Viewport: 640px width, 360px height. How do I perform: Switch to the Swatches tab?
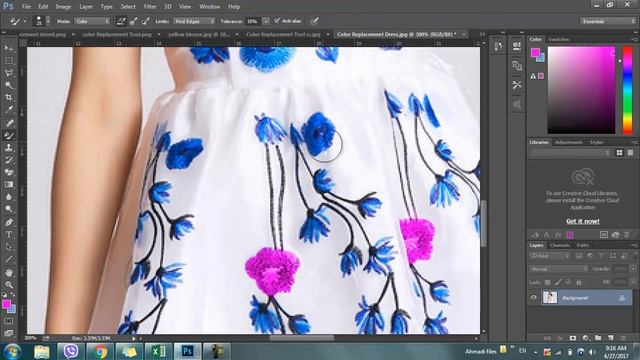[559, 40]
